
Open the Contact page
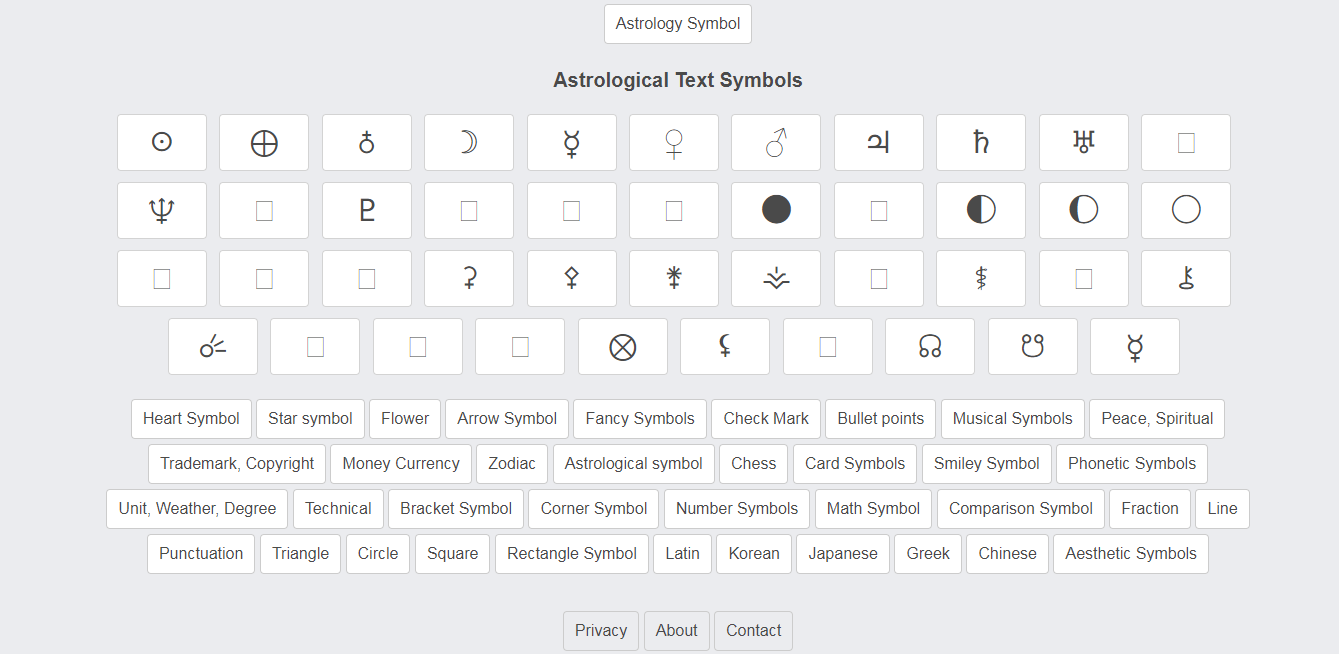(x=754, y=631)
